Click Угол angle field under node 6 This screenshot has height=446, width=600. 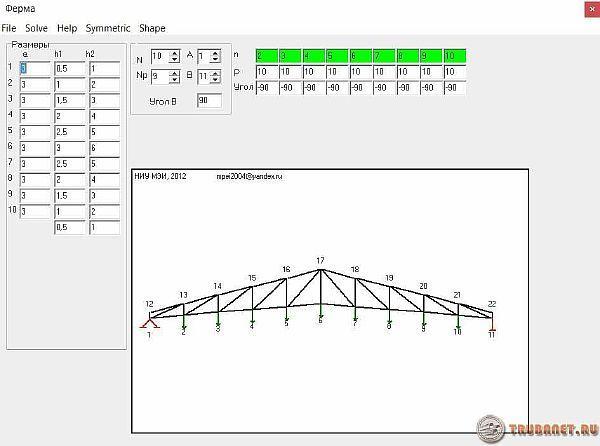[361, 88]
